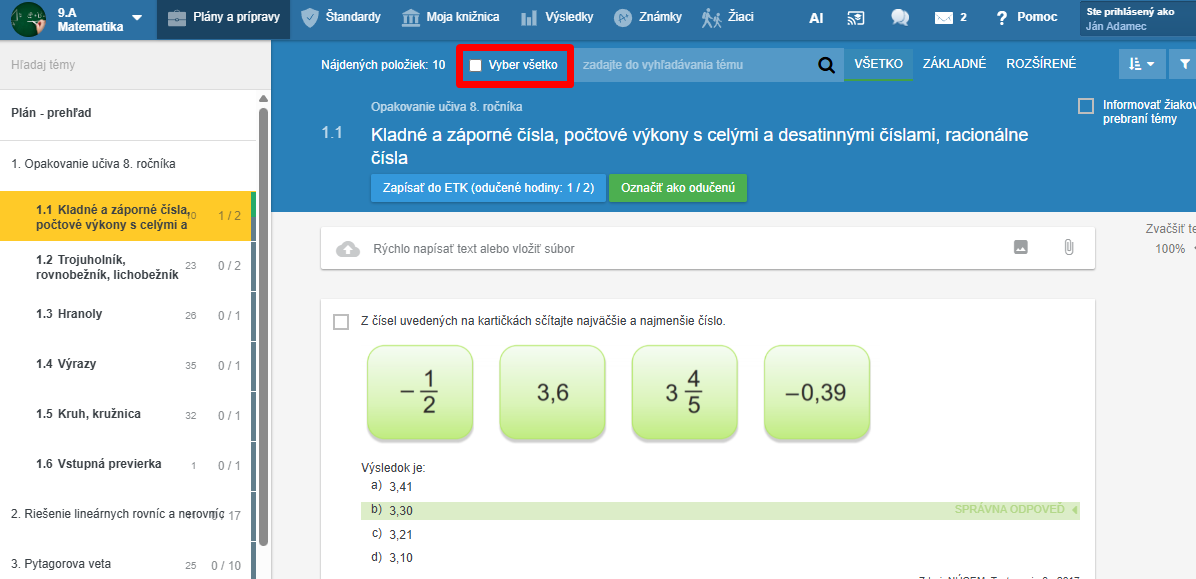This screenshot has width=1196, height=579.
Task: Click the insert image icon
Action: (1021, 247)
